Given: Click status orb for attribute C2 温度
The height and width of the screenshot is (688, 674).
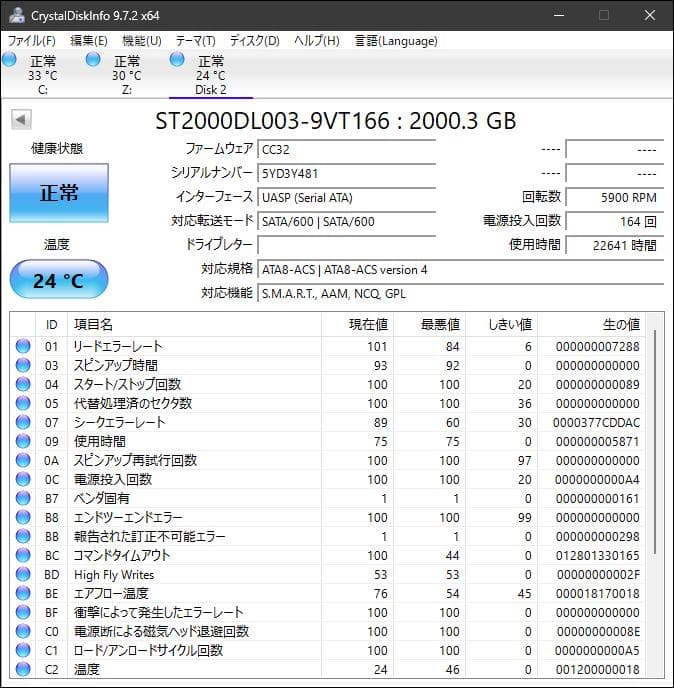Looking at the screenshot, I should point(23,669).
